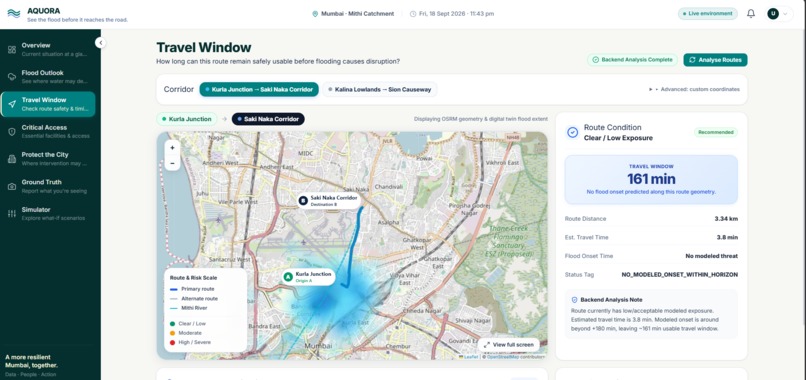Click Clear / Low Exposure condition text
Screen dimensions: 806x380
tap(618, 138)
